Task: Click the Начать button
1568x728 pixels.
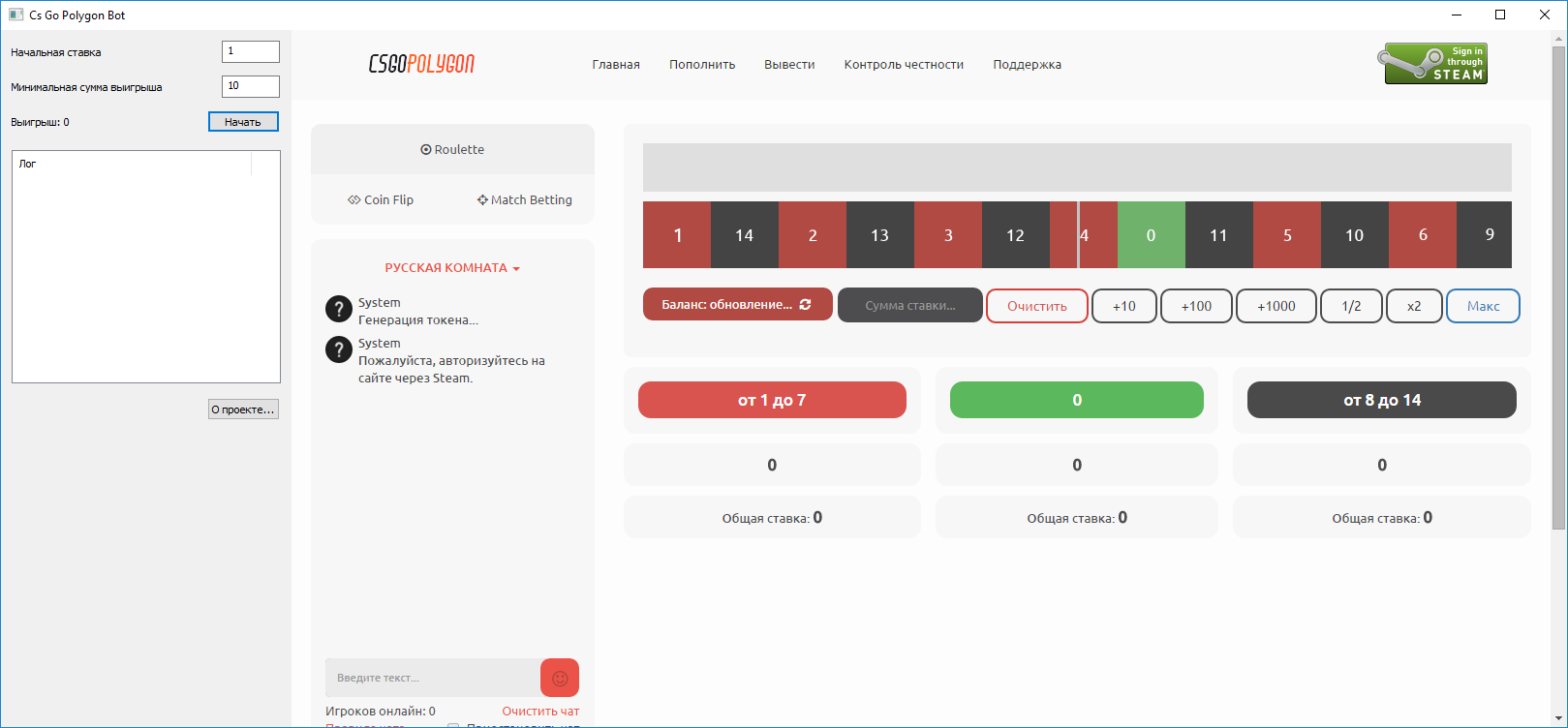Action: (x=243, y=122)
